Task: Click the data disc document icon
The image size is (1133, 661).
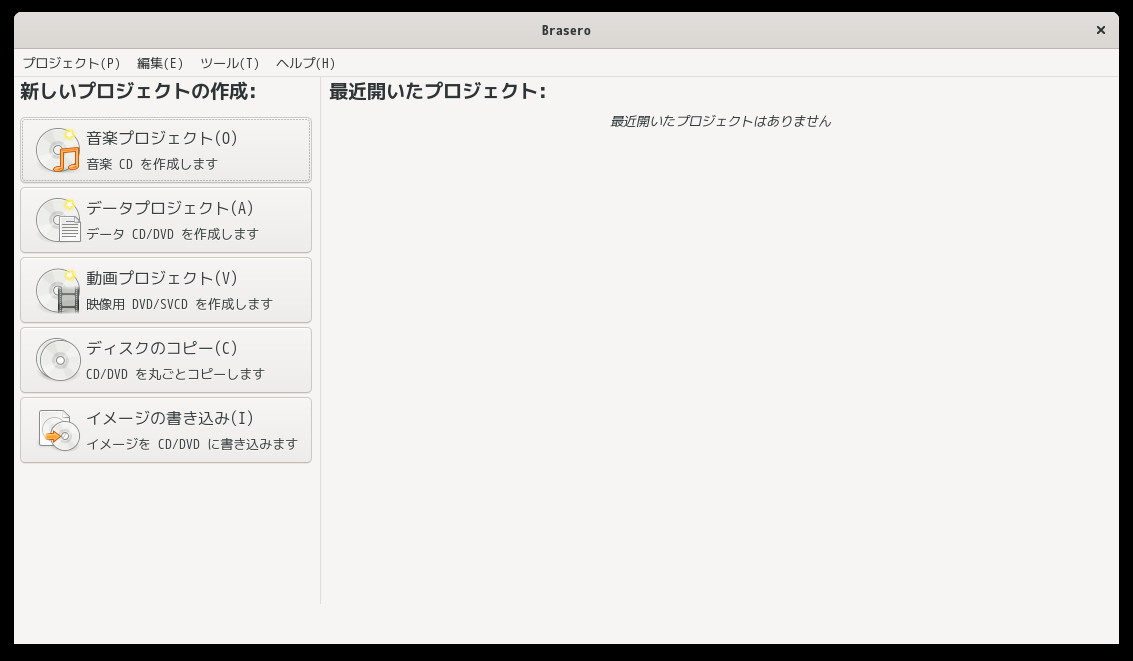Action: coord(58,220)
